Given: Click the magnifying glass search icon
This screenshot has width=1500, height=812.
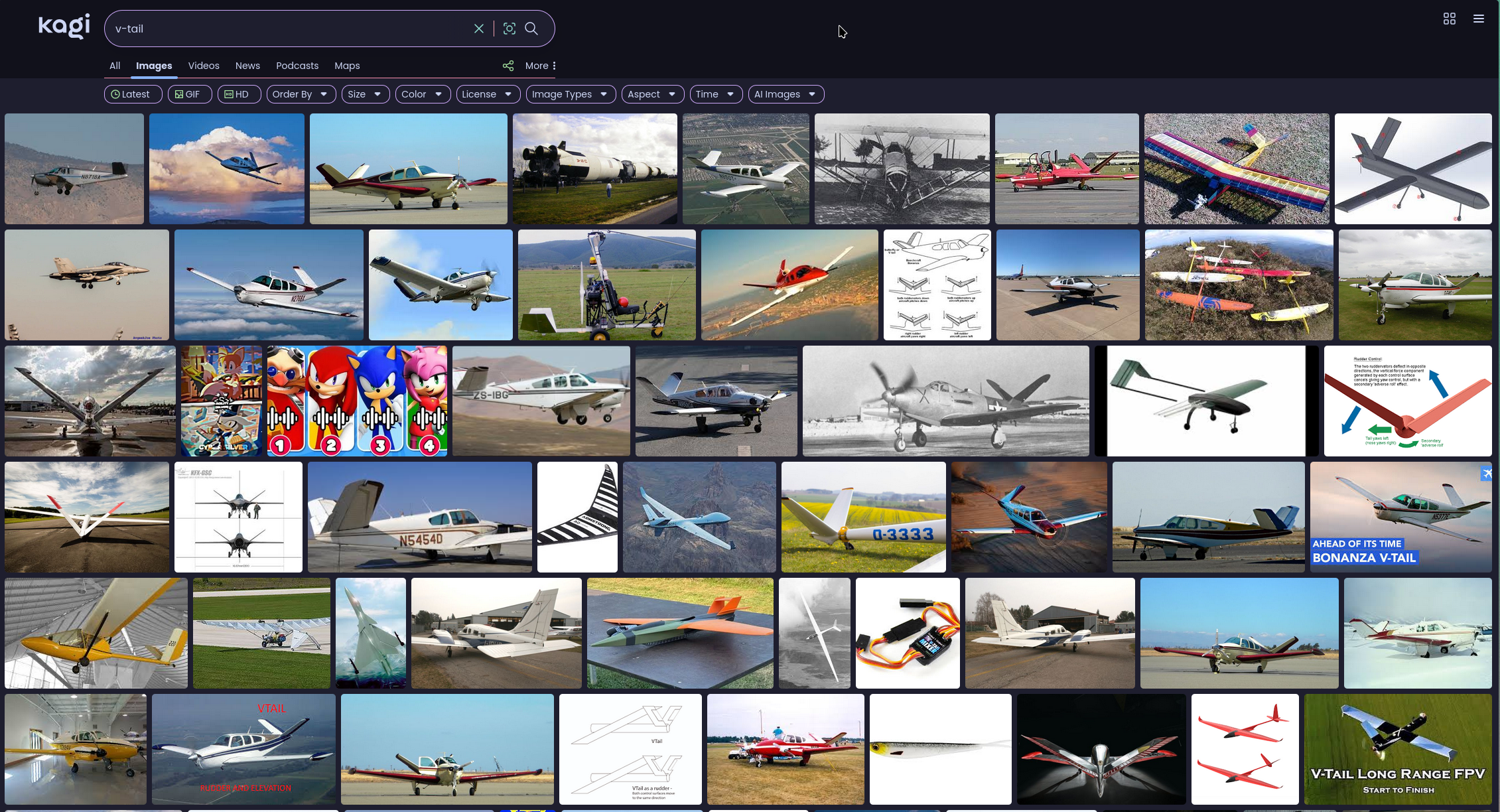Looking at the screenshot, I should (531, 29).
